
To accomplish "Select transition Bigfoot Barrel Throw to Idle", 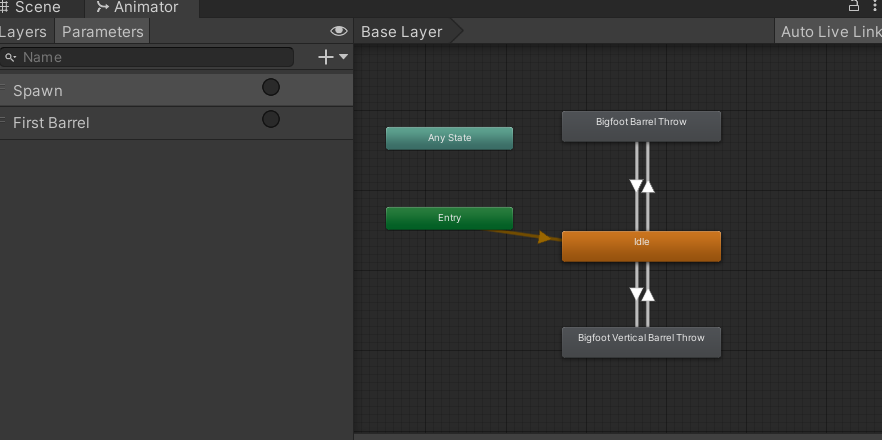I will click(x=636, y=186).
